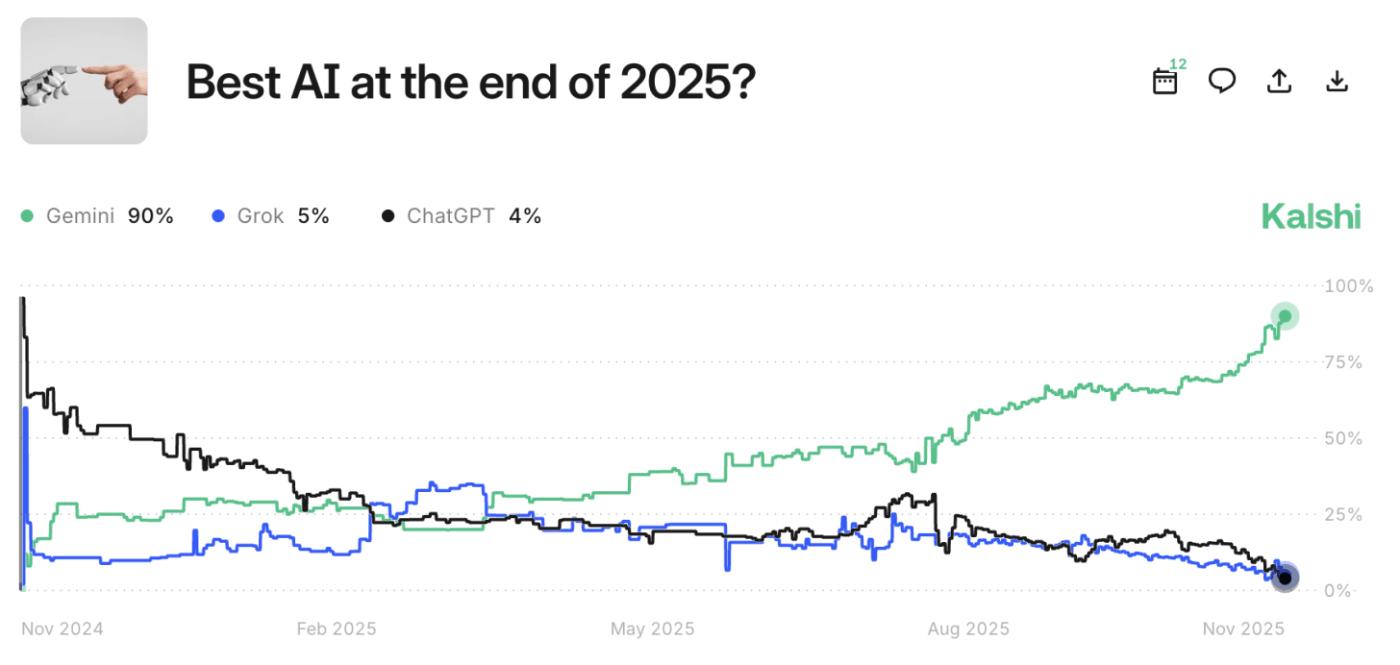The width and height of the screenshot is (1400, 665).
Task: Click the Feb 2025 axis label
Action: [336, 629]
